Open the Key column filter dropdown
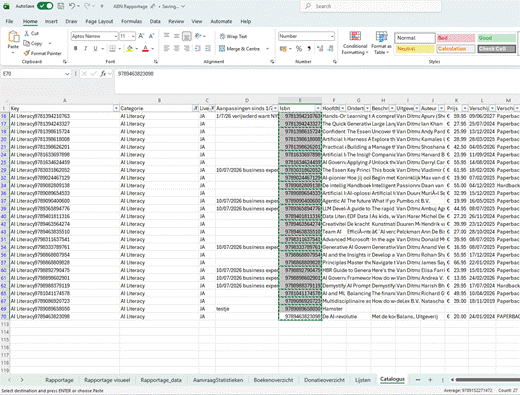 point(116,108)
